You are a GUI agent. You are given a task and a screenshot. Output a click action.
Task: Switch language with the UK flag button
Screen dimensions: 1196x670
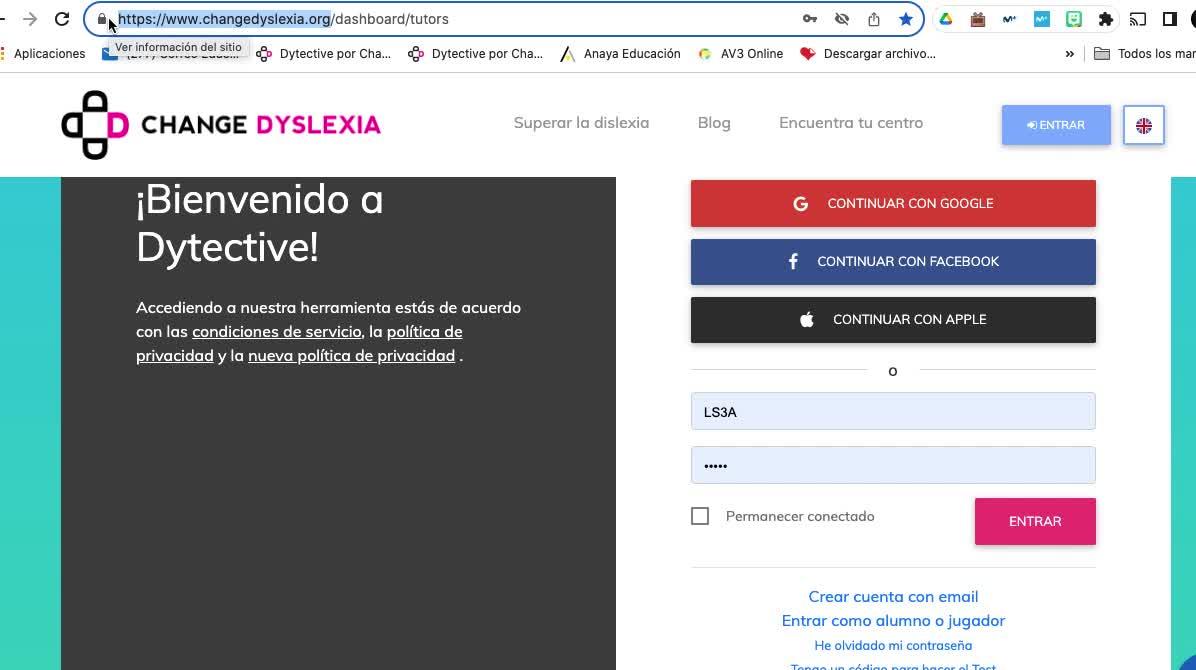point(1143,125)
